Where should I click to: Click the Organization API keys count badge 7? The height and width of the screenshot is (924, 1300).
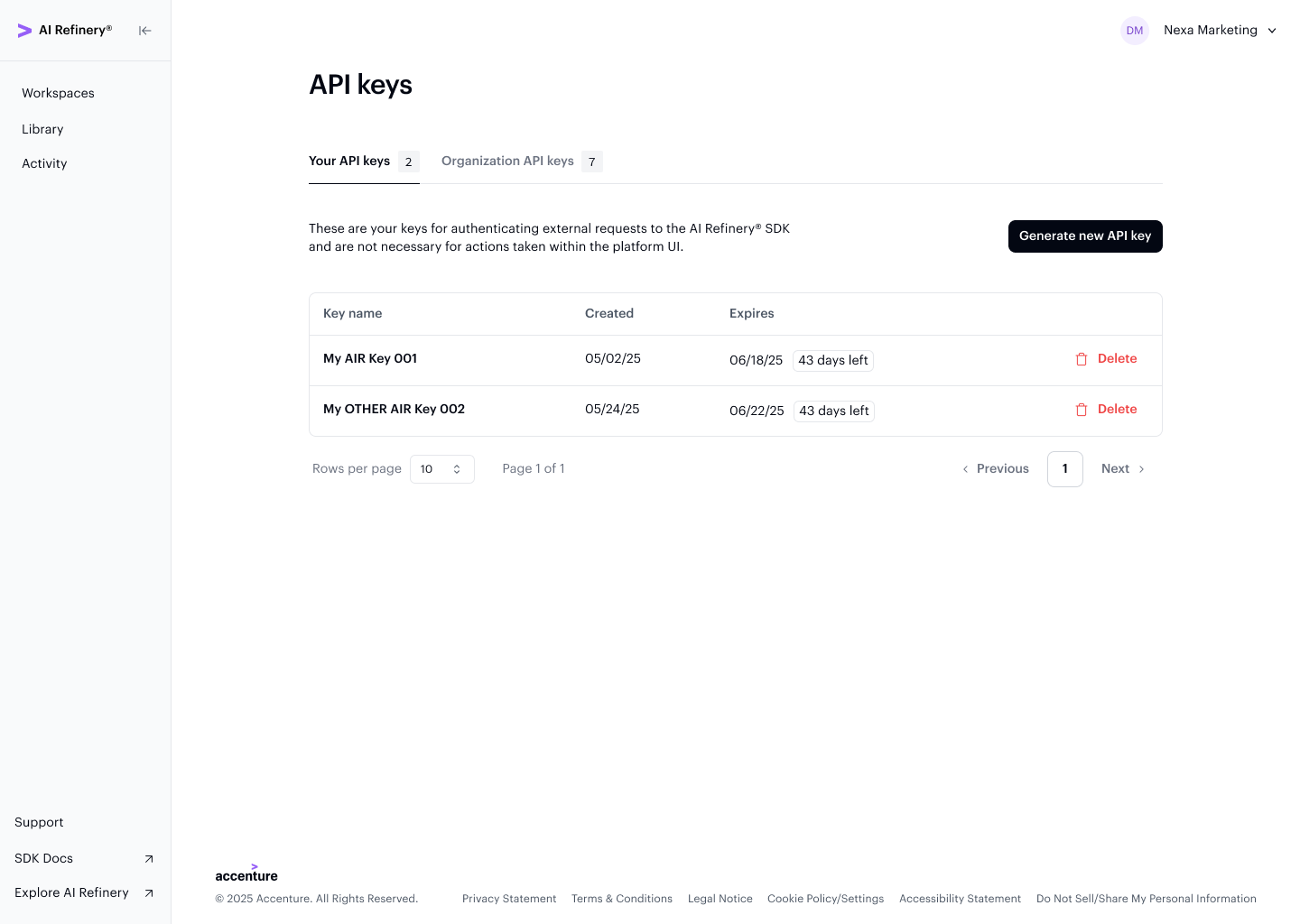(592, 162)
